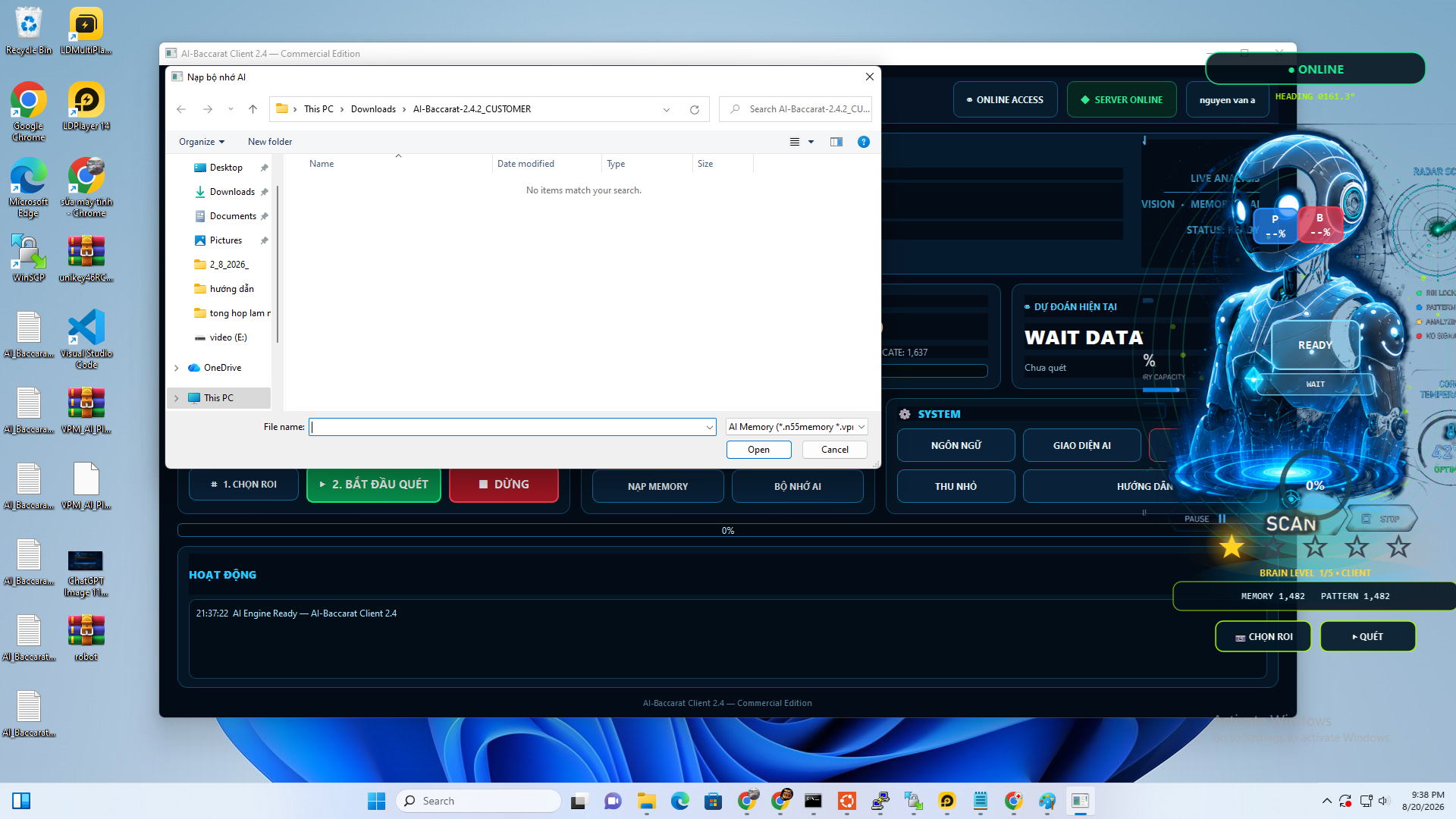This screenshot has height=819, width=1456.
Task: Expand the This PC tree node
Action: [x=177, y=398]
